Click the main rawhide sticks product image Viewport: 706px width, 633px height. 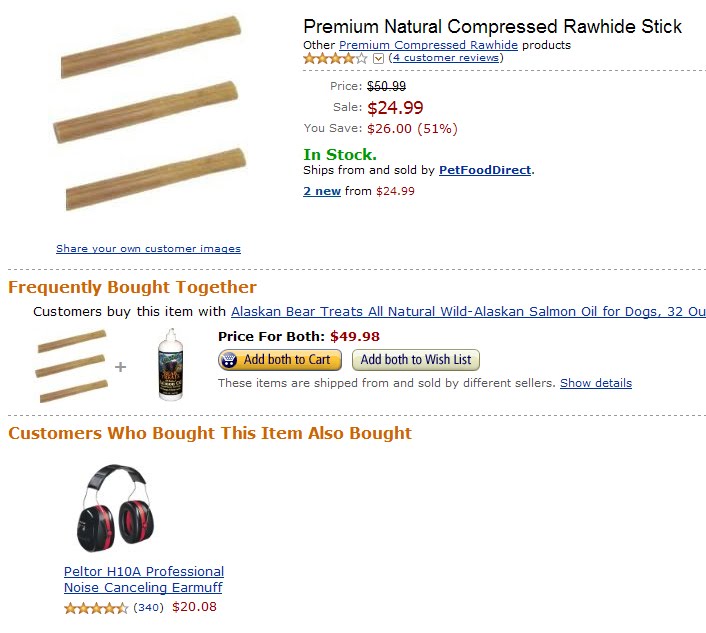(151, 120)
